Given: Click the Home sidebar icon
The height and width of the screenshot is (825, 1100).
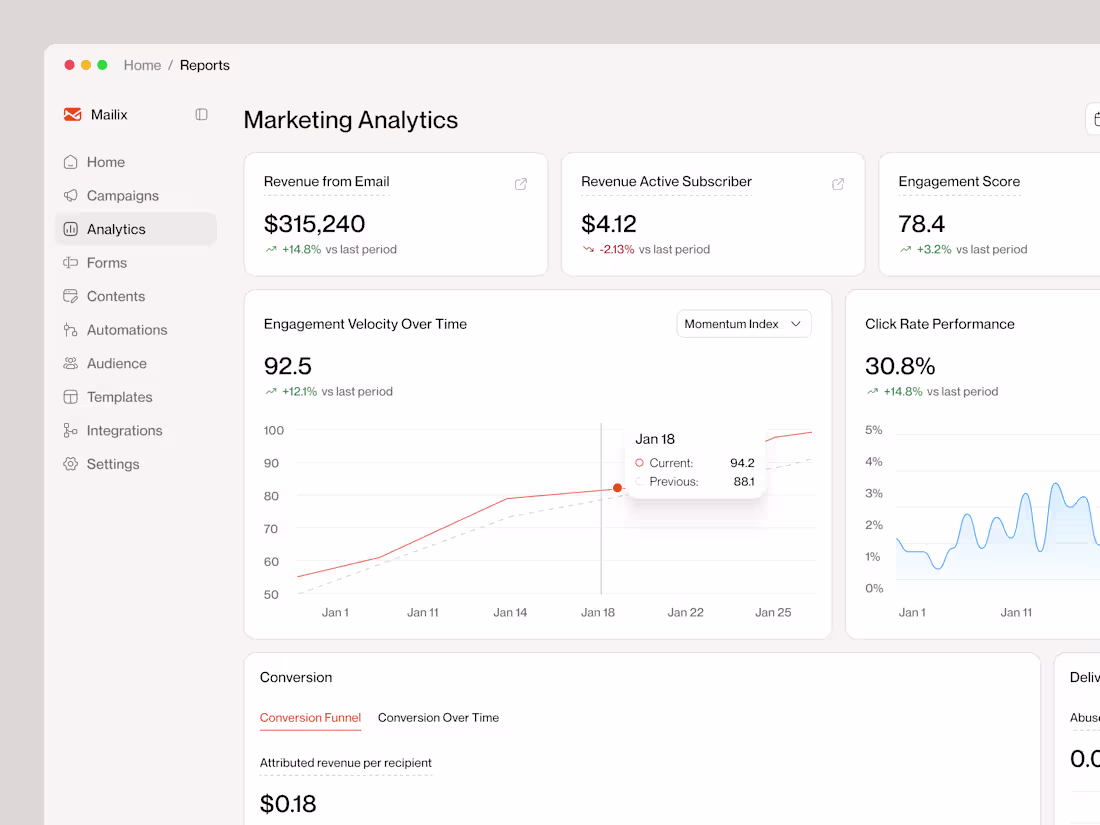Looking at the screenshot, I should pos(70,162).
